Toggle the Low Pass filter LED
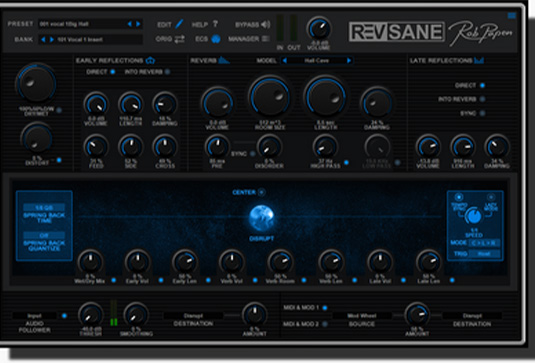The image size is (535, 363). [x=397, y=163]
